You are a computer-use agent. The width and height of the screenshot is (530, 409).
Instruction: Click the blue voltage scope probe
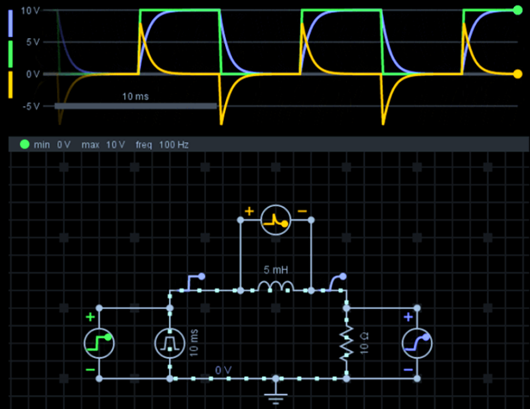tap(417, 343)
